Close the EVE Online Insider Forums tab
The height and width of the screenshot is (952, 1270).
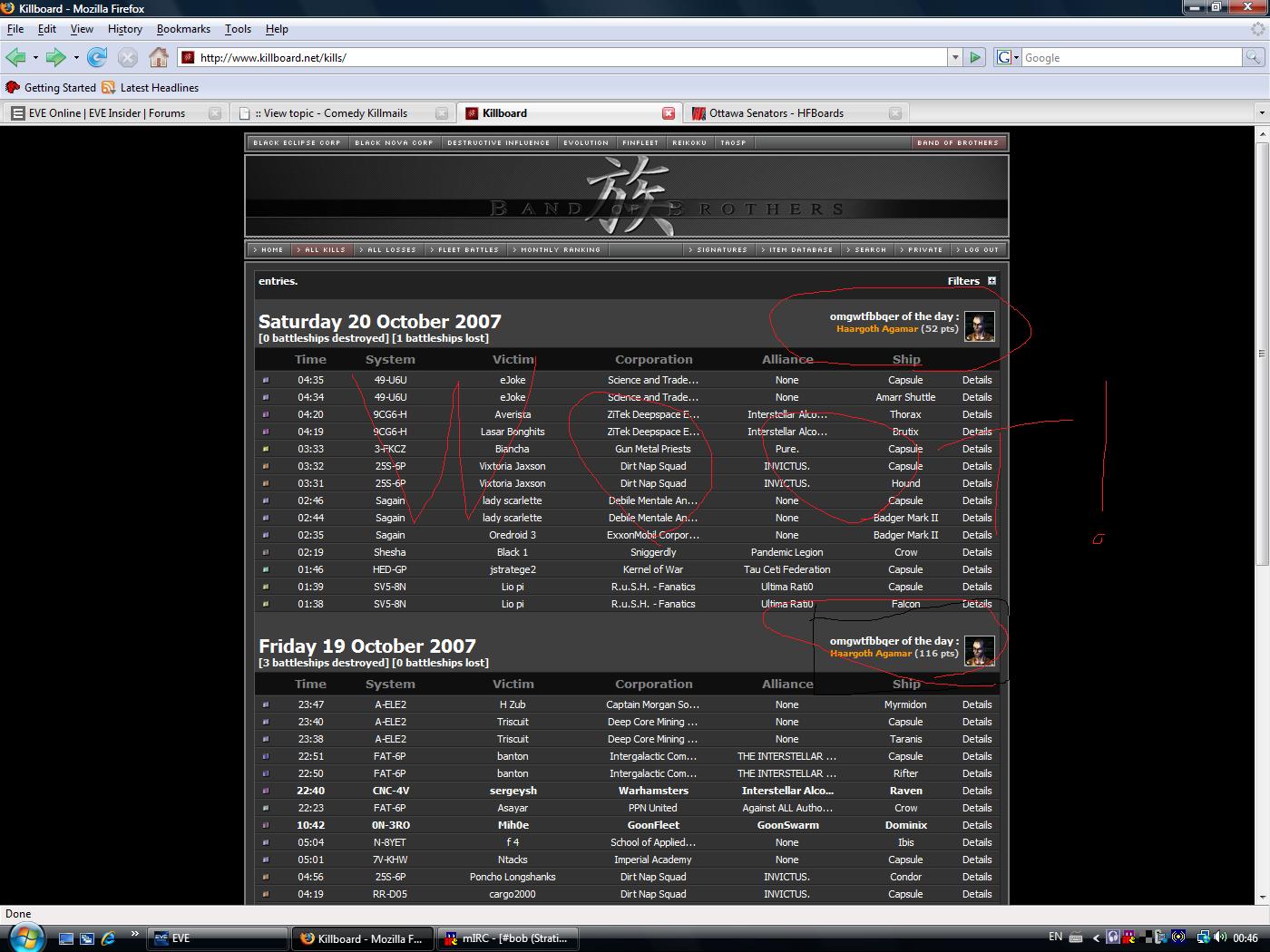coord(215,113)
